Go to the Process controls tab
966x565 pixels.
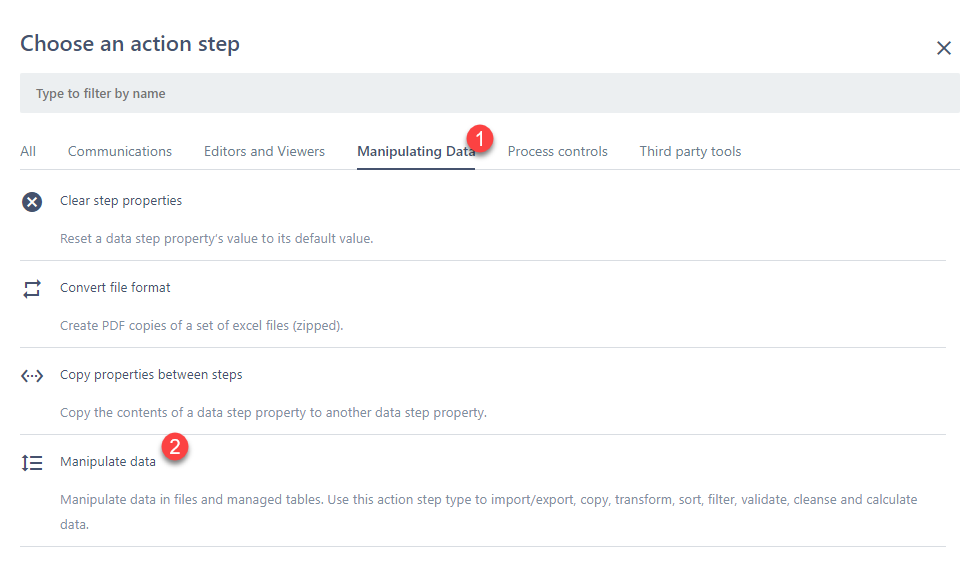557,152
